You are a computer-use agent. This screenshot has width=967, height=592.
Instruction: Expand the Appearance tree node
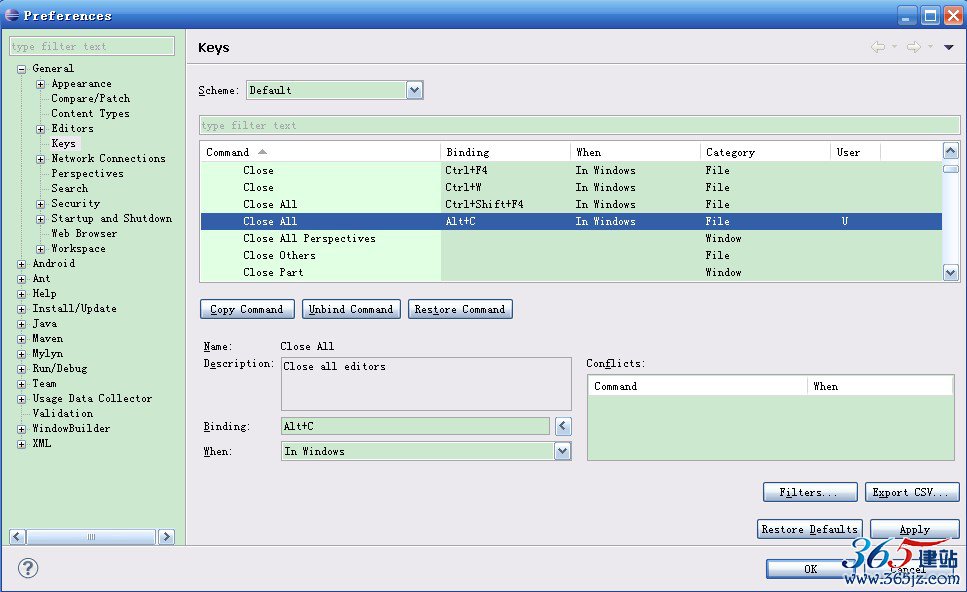pyautogui.click(x=41, y=84)
